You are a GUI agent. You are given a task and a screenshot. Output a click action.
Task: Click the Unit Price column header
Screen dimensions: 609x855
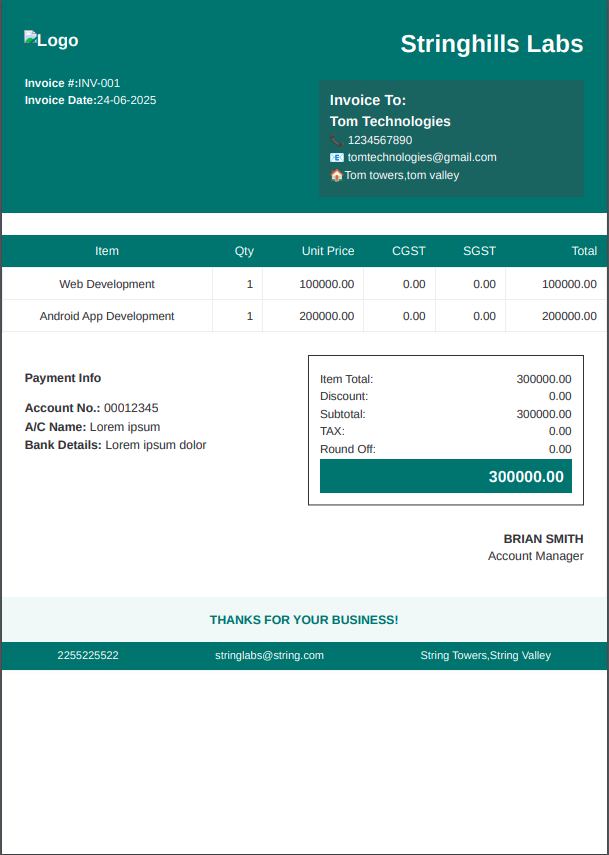coord(328,251)
